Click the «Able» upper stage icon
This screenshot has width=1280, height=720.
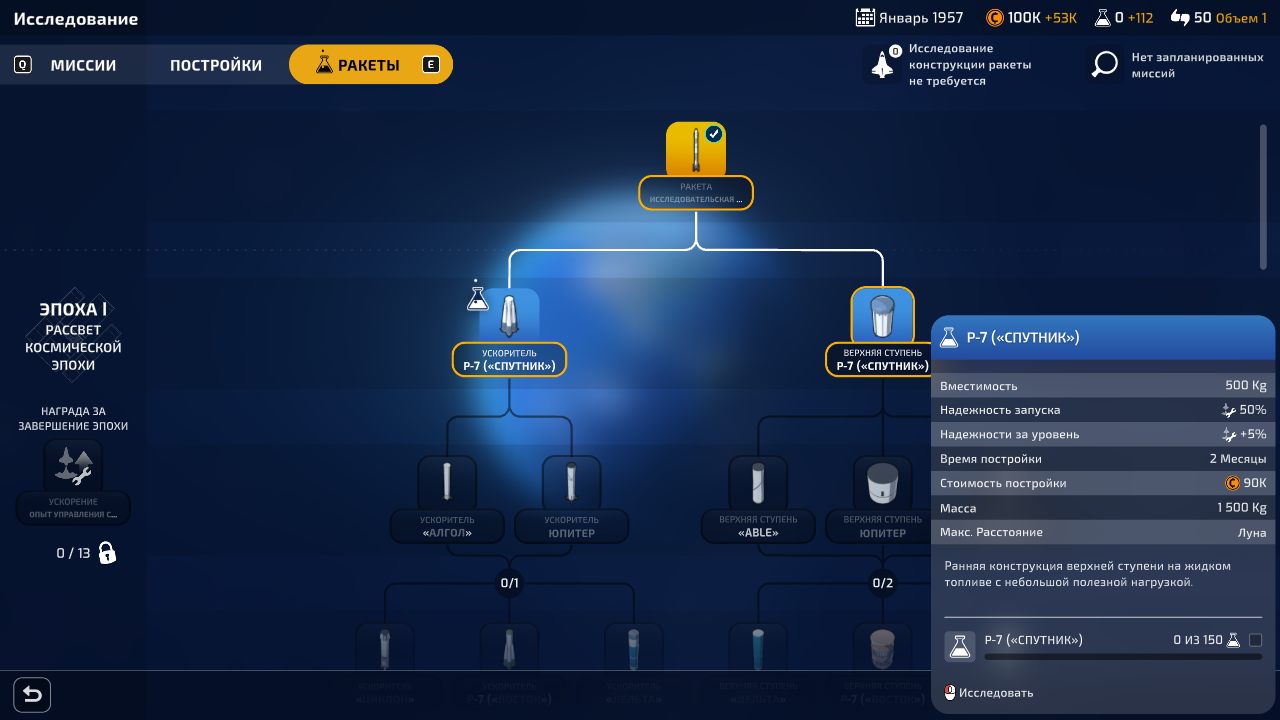[x=758, y=482]
